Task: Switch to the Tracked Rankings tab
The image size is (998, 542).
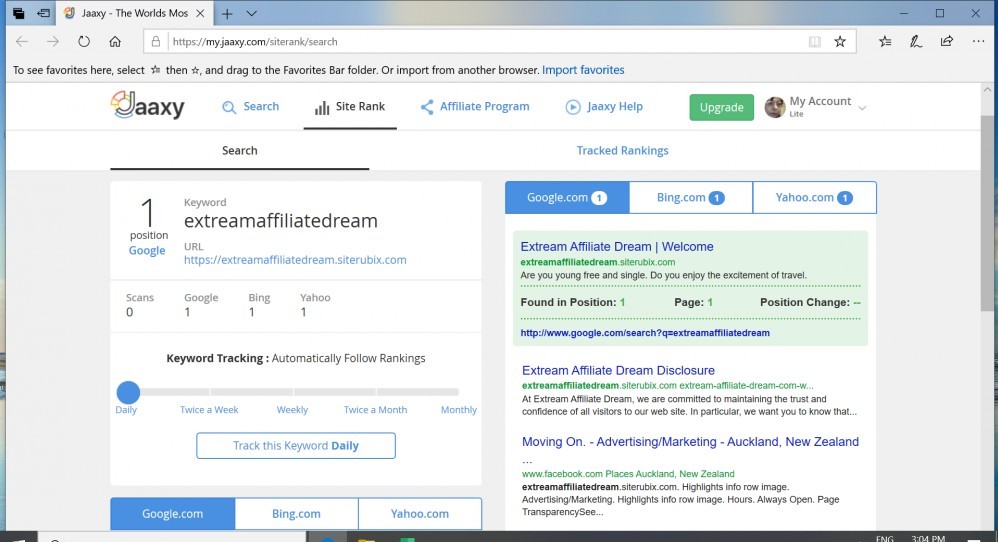Action: tap(622, 150)
